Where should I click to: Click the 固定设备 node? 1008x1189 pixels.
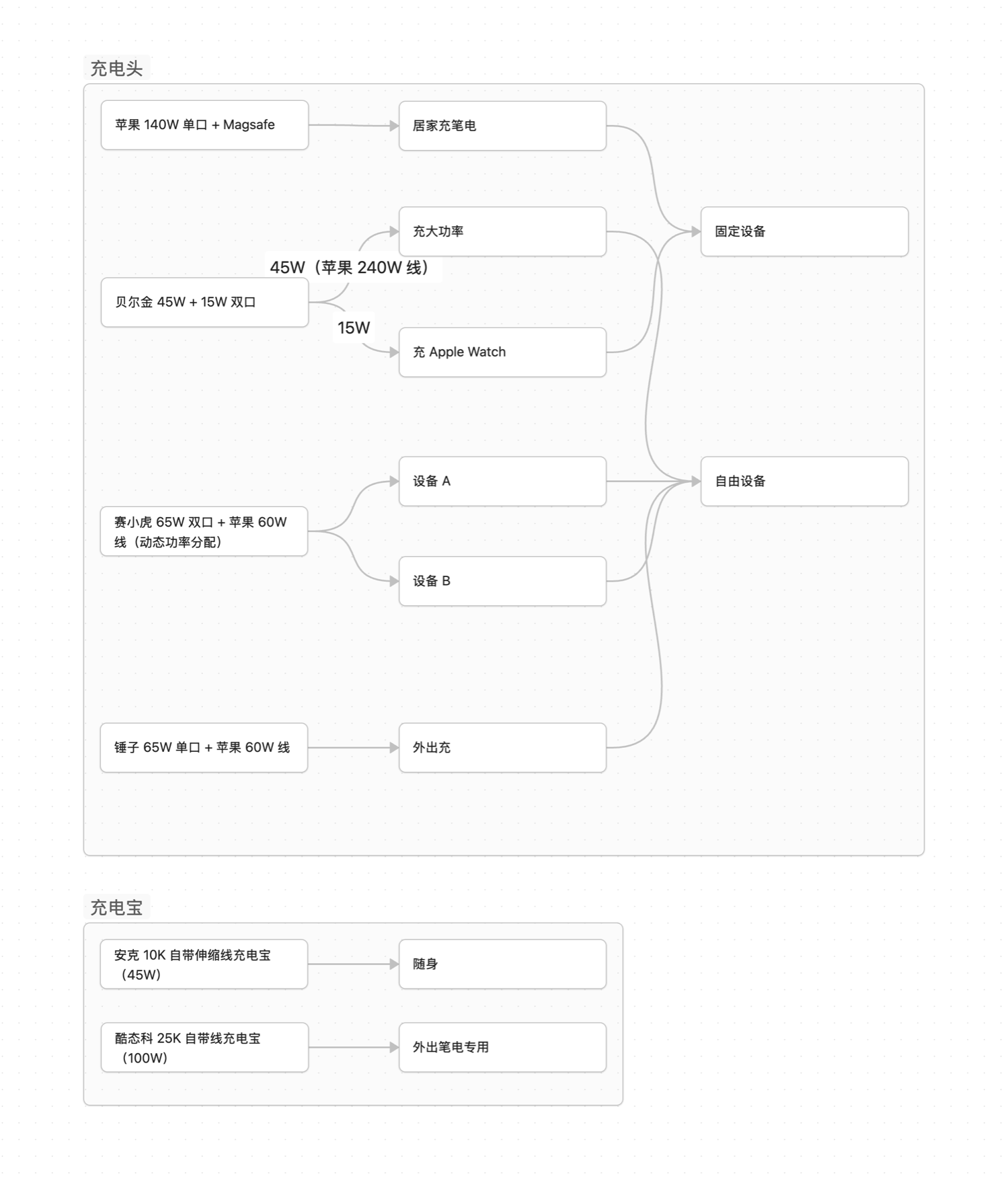[x=804, y=231]
